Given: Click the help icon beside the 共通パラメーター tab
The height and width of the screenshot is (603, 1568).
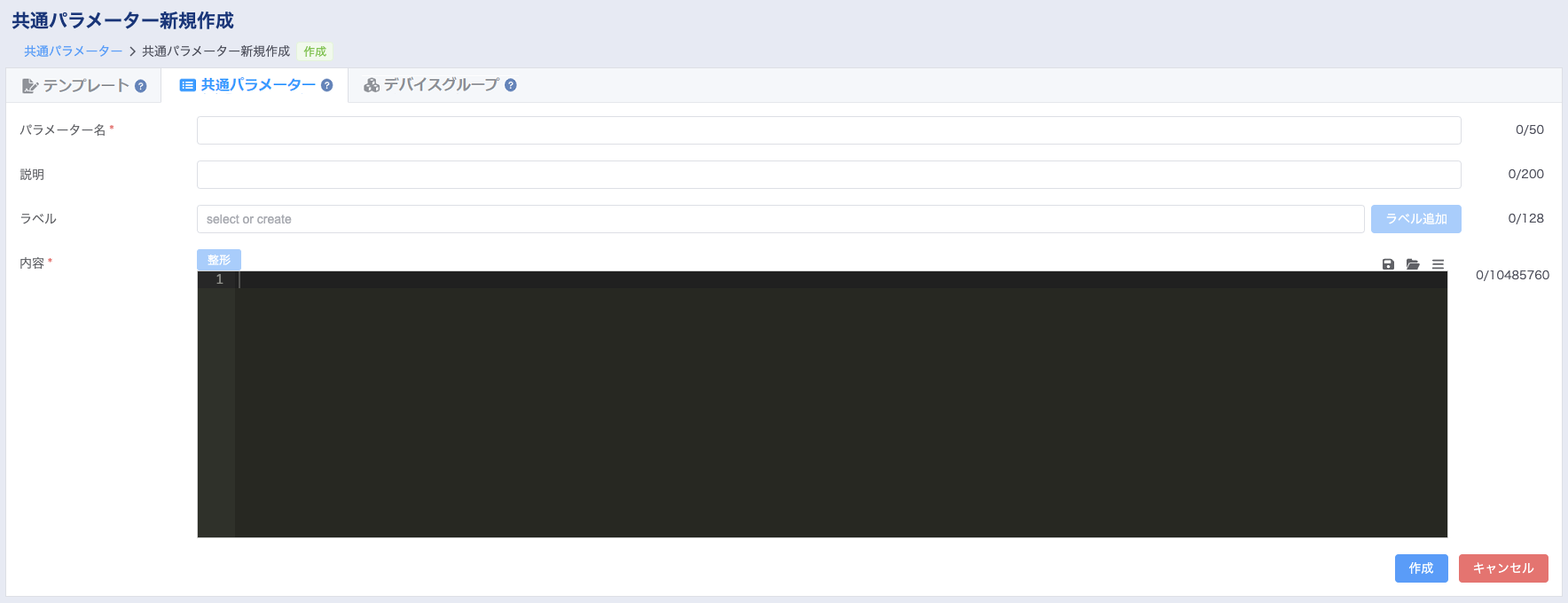Looking at the screenshot, I should [326, 85].
